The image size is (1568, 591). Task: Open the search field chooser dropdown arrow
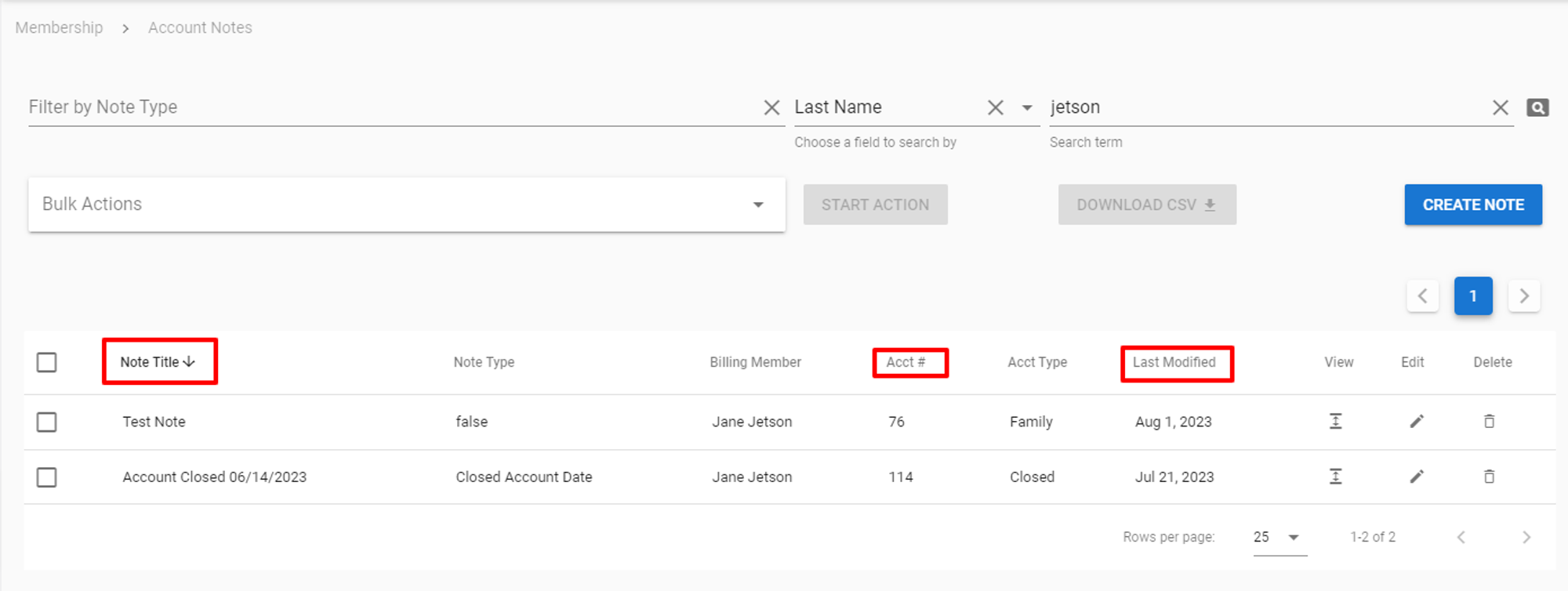coord(1026,107)
